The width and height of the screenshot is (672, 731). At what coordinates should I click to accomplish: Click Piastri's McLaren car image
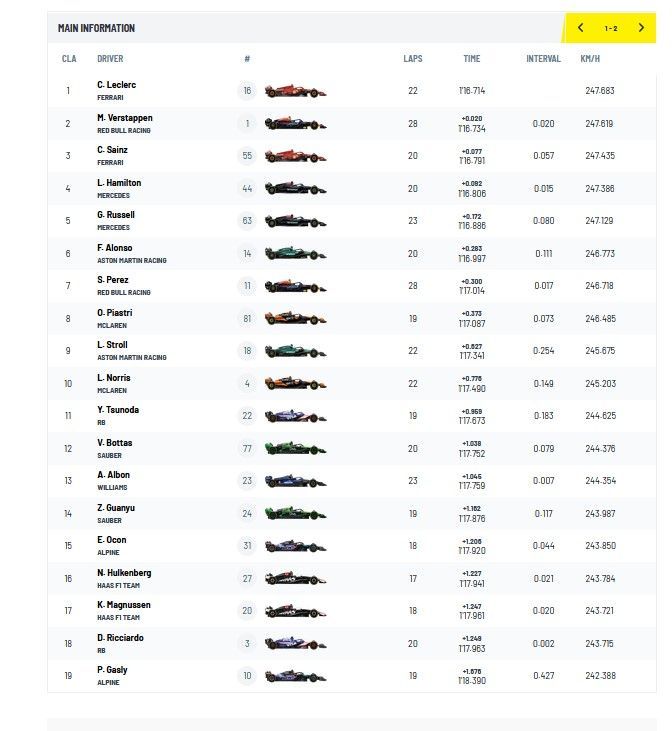pos(295,319)
